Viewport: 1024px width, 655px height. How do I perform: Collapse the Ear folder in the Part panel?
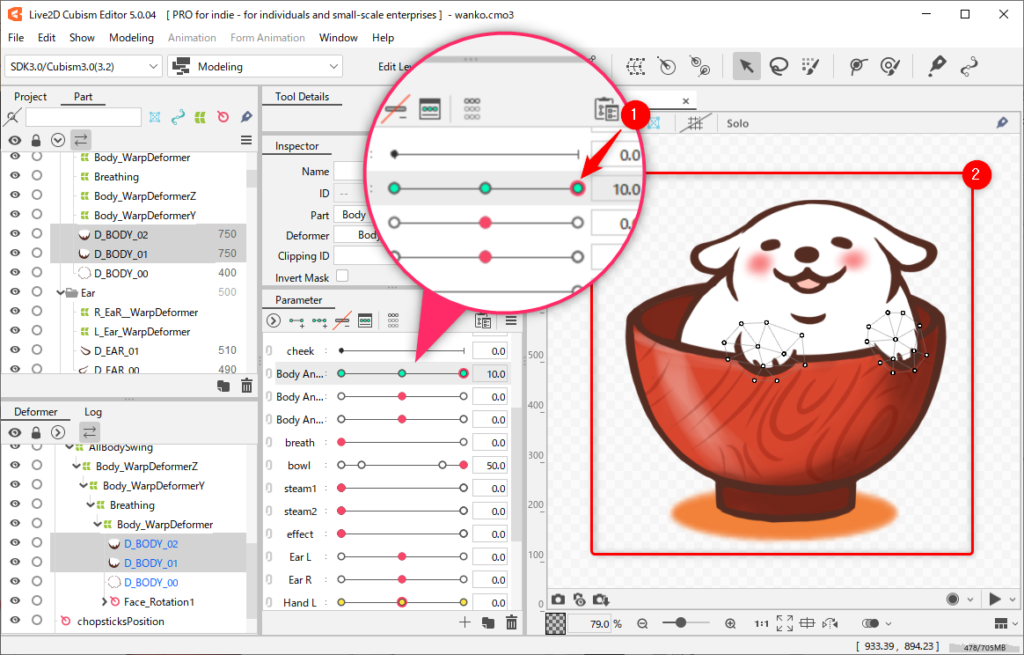tap(60, 293)
